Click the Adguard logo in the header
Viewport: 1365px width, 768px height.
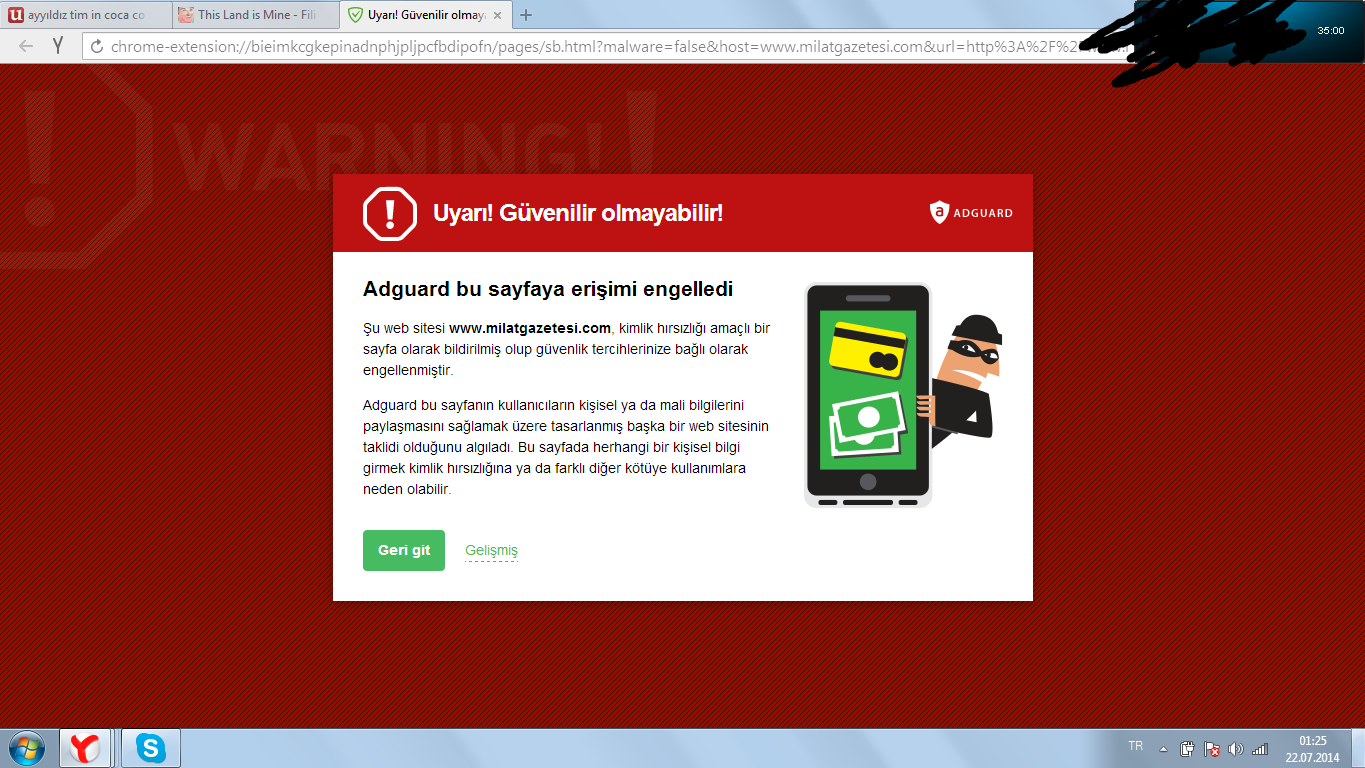(971, 213)
